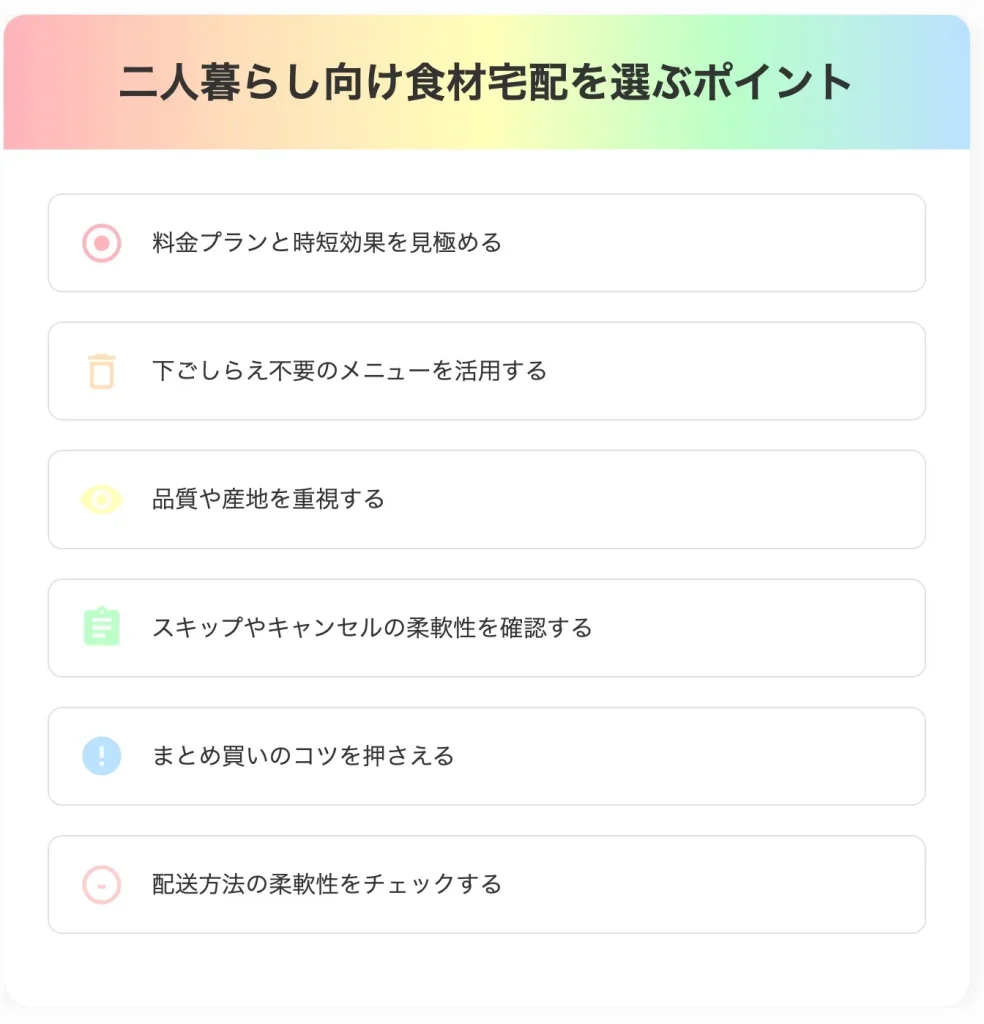Click the blue exclamation mark icon
The width and height of the screenshot is (984, 1024).
101,755
